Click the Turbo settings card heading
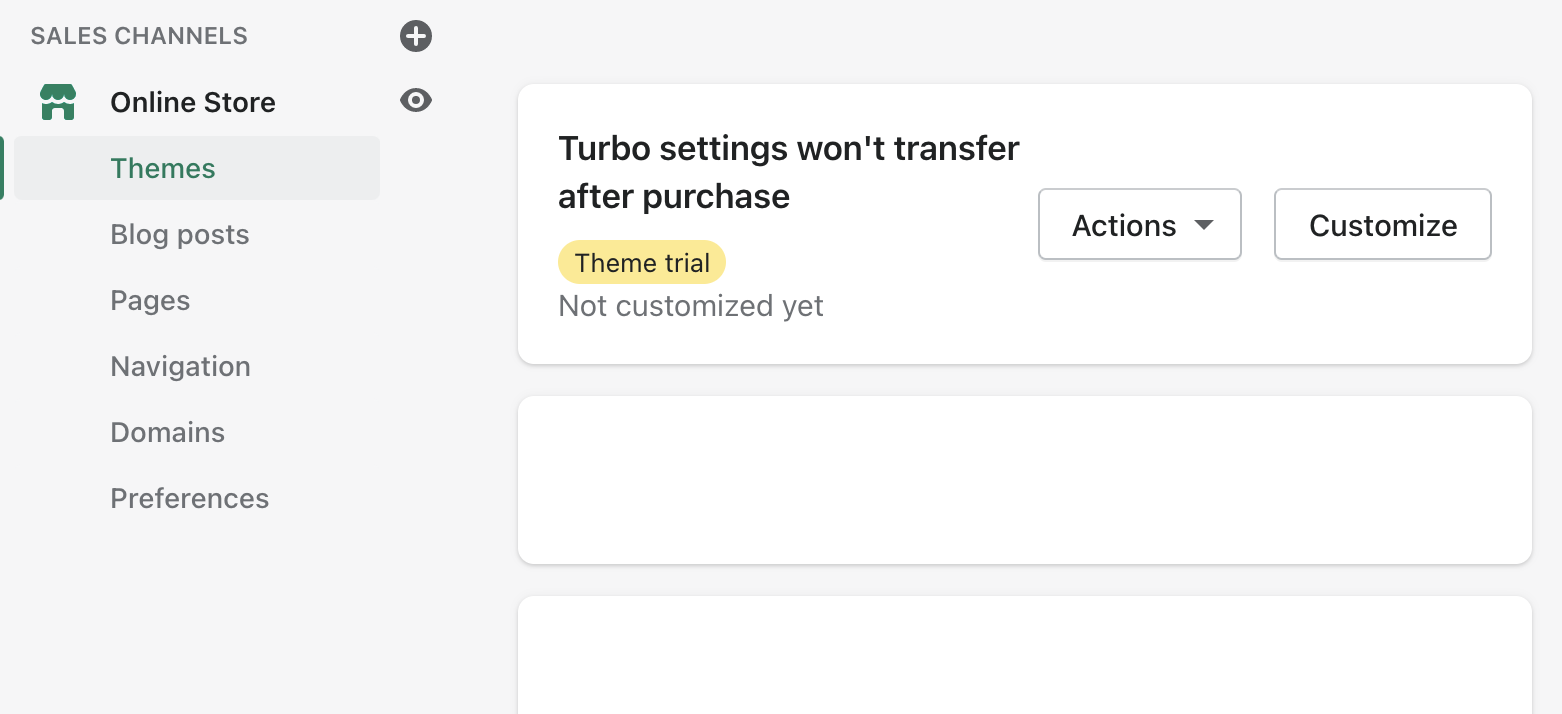Image resolution: width=1562 pixels, height=714 pixels. (788, 172)
